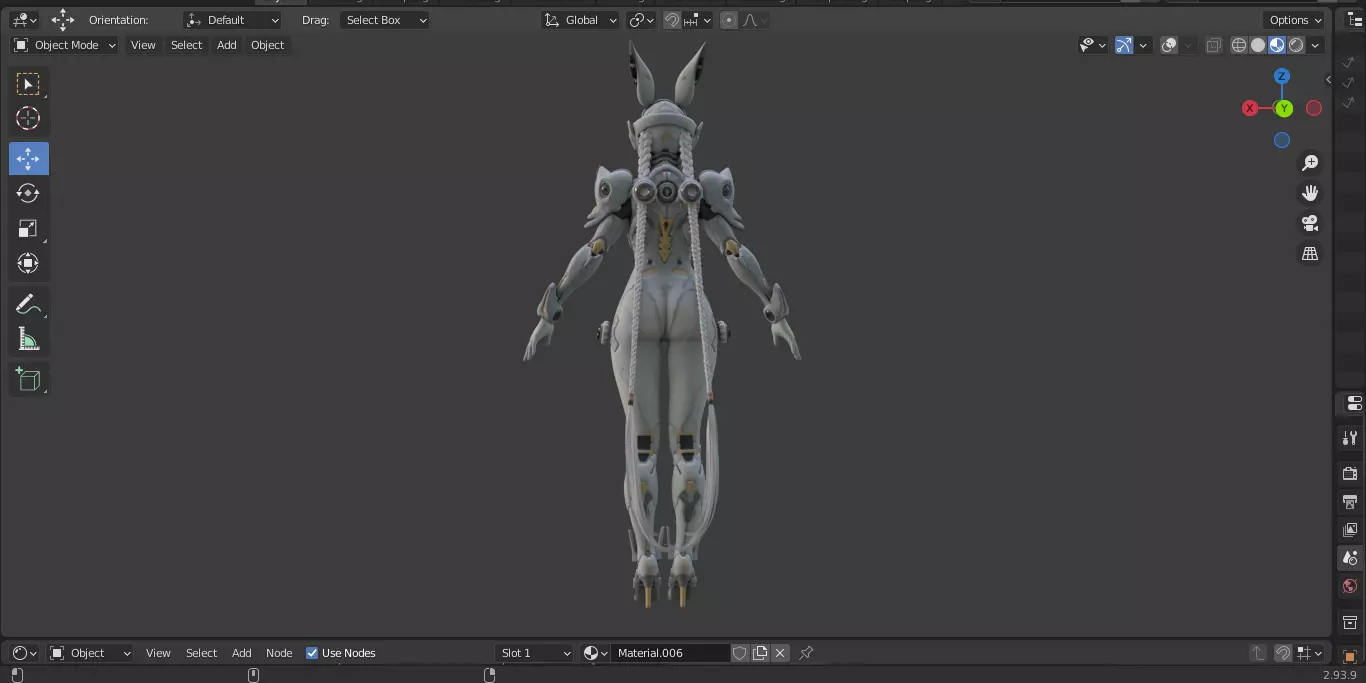Viewport: 1366px width, 683px height.
Task: Open 3D viewport Object menu
Action: 267,45
